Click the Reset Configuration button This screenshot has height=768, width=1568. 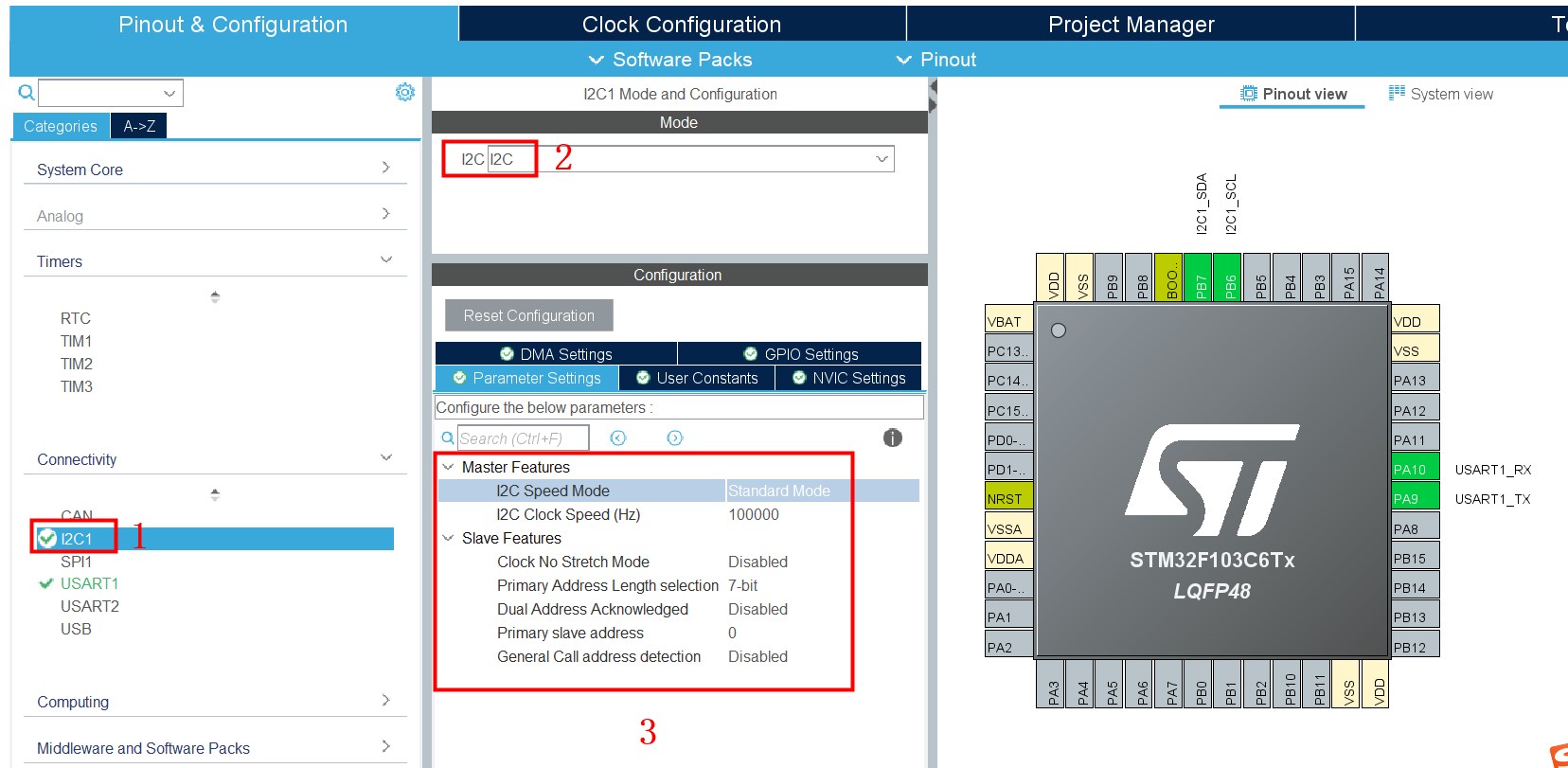point(529,315)
